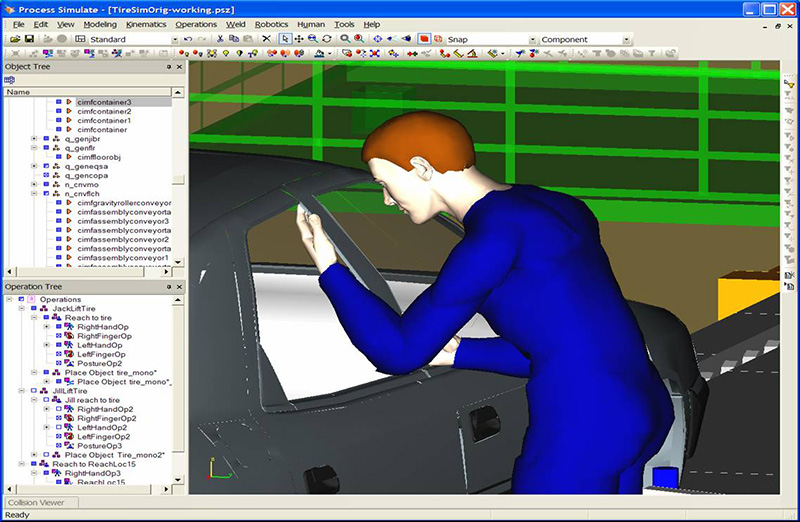Click the Delete X toolbar icon
The height and width of the screenshot is (522, 800).
266,39
